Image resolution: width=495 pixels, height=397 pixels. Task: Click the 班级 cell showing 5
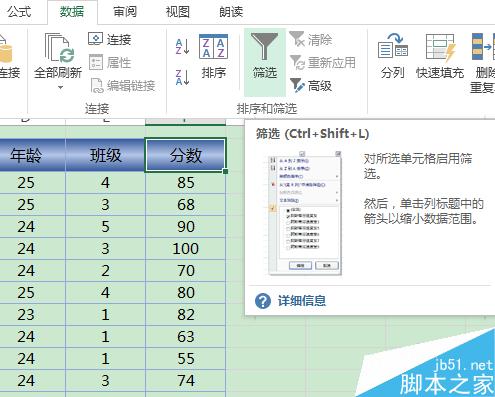[105, 227]
